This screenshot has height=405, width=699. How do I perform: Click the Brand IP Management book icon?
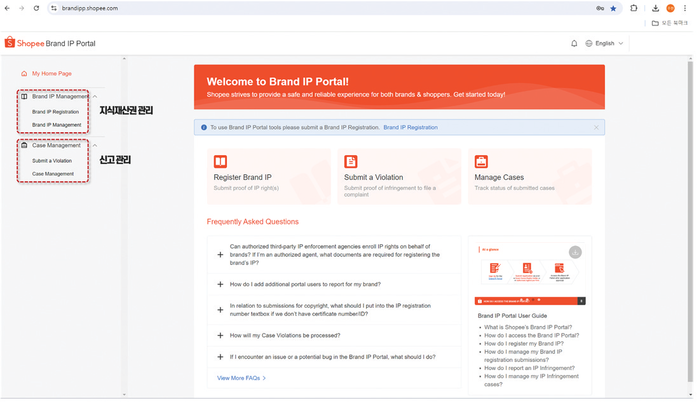click(x=24, y=96)
